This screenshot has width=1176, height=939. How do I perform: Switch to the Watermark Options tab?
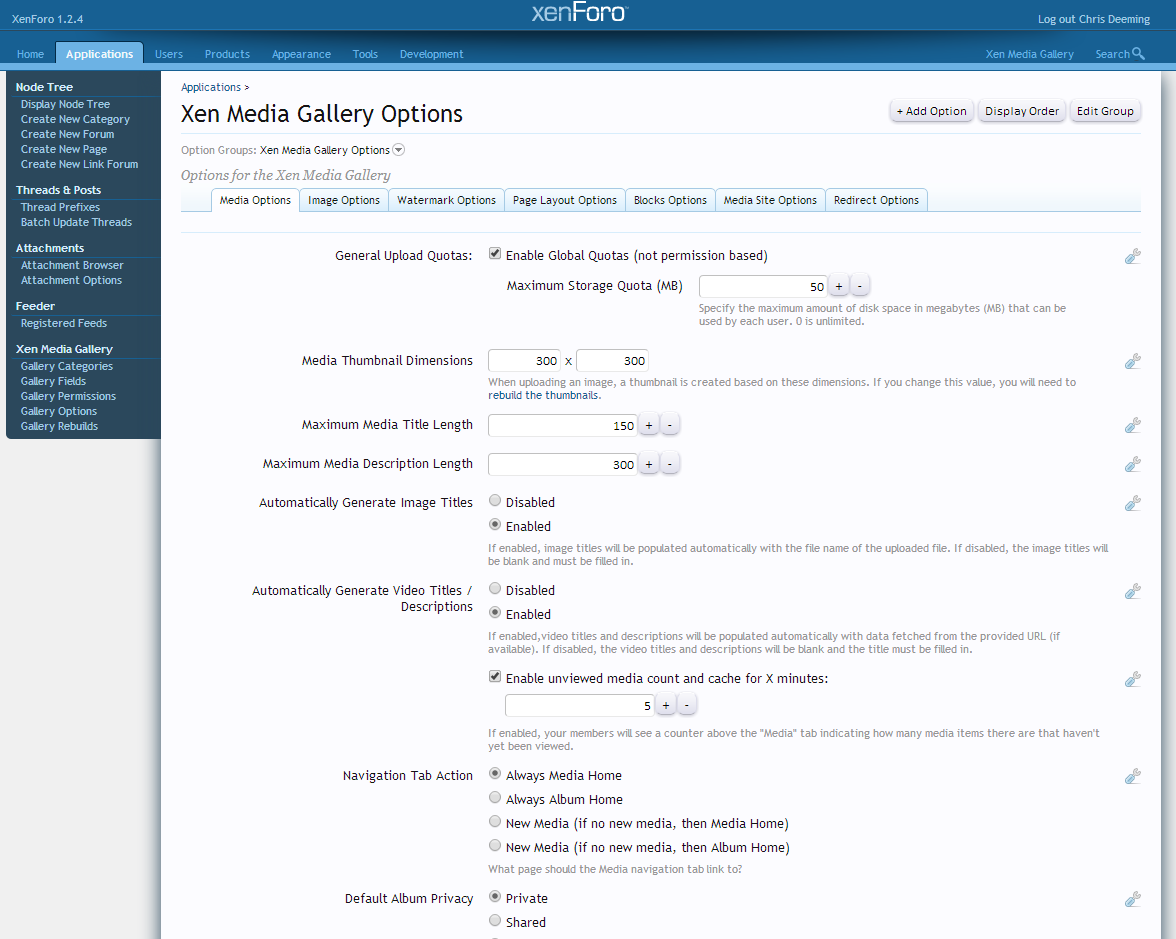click(446, 200)
